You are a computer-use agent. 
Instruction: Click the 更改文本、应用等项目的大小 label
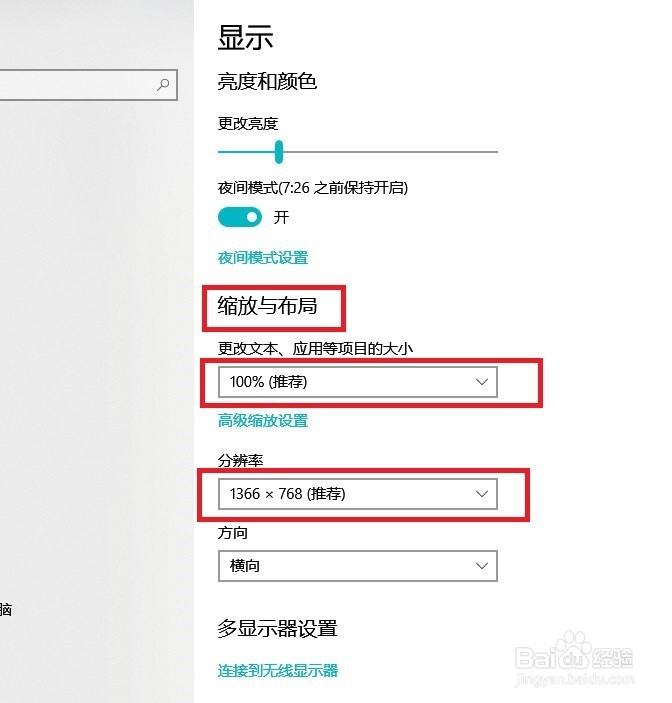pyautogui.click(x=315, y=349)
